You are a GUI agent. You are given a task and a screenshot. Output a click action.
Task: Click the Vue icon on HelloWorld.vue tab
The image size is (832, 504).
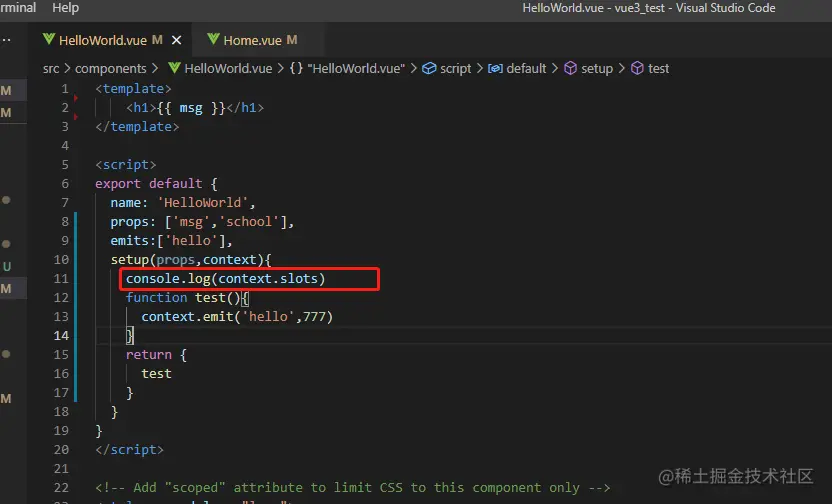point(49,39)
